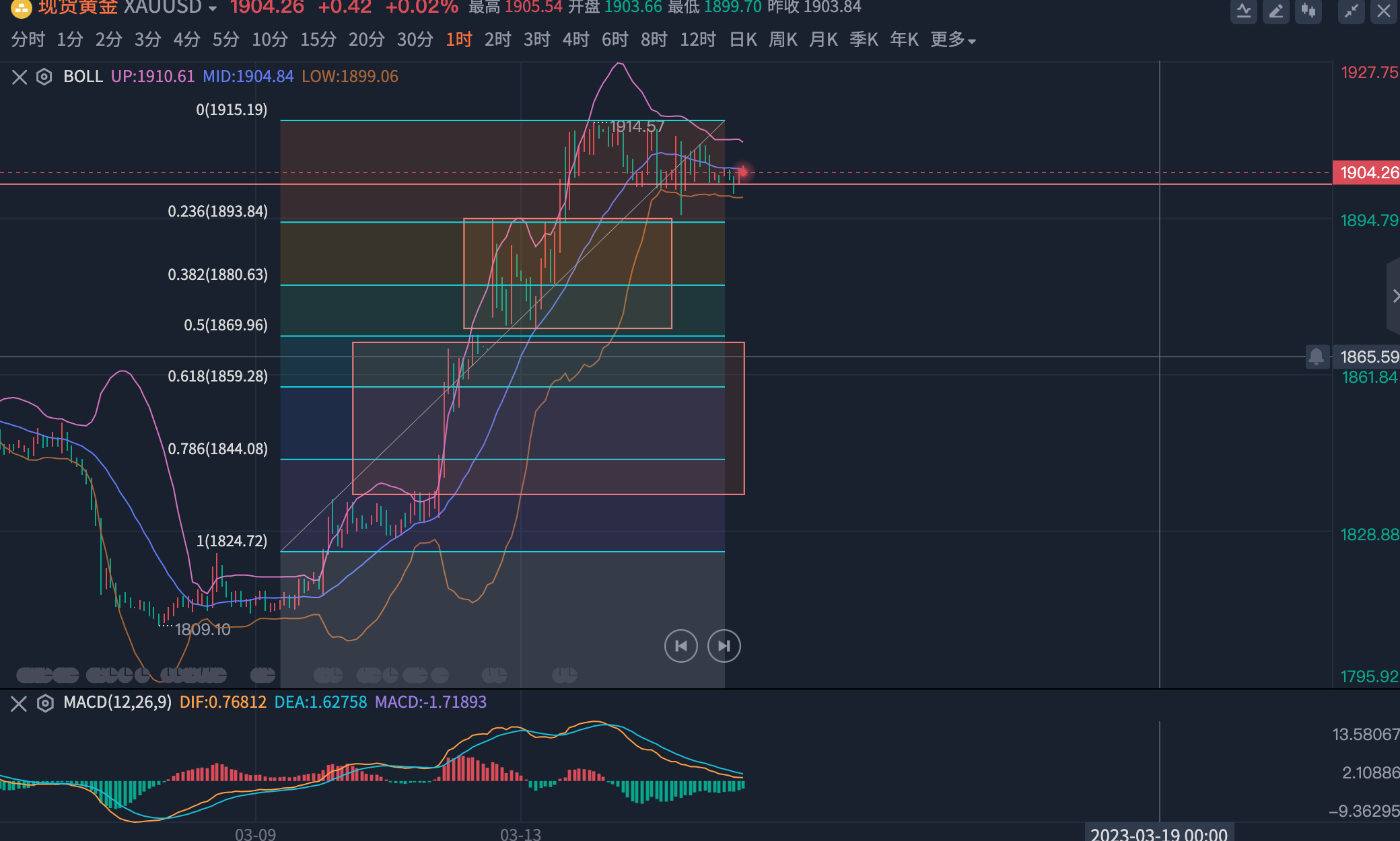Switch to 分时 chart view
The image size is (1400, 841).
tap(28, 40)
